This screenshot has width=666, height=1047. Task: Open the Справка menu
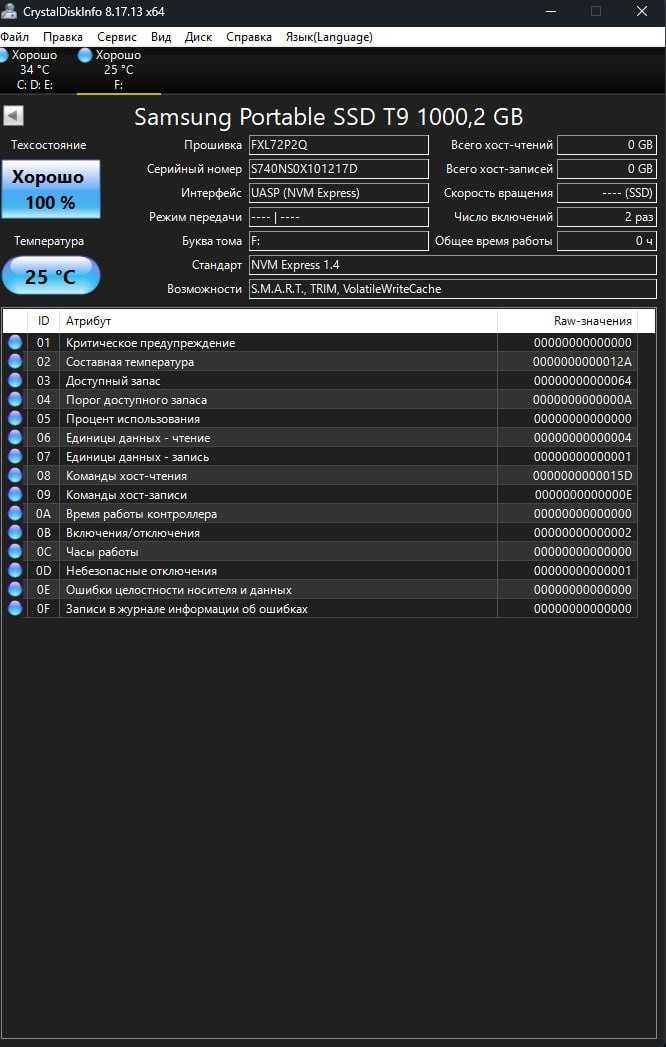pos(248,37)
